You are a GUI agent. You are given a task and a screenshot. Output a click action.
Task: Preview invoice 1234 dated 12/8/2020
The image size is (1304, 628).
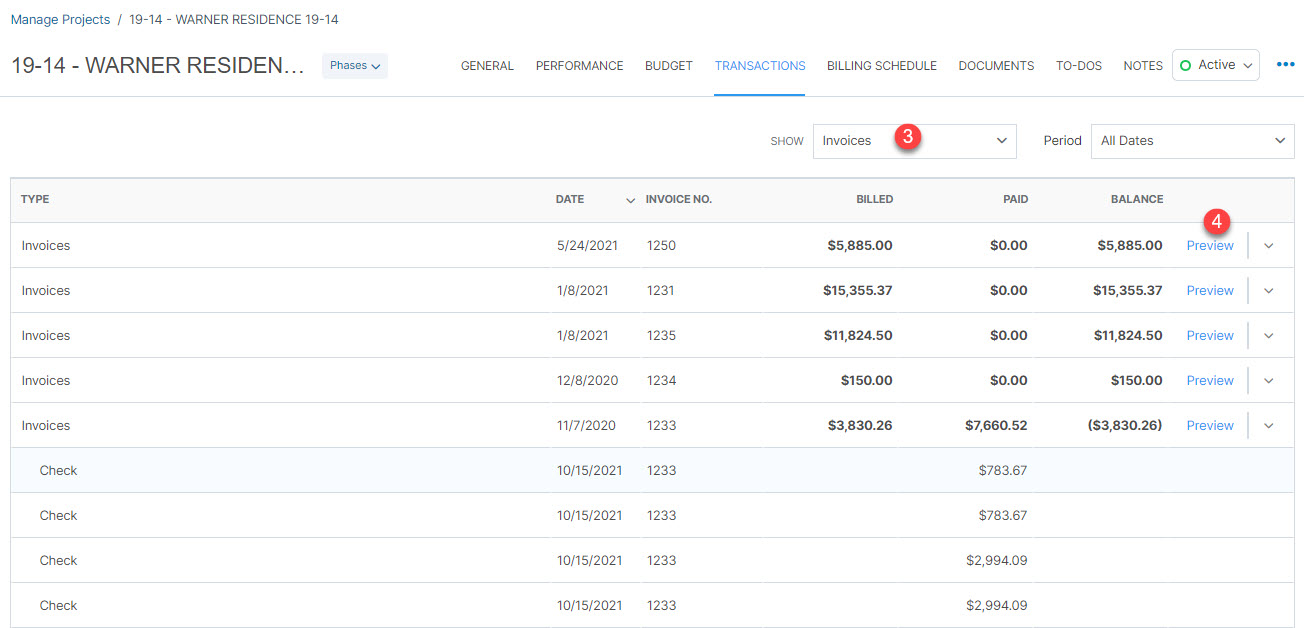(x=1210, y=381)
